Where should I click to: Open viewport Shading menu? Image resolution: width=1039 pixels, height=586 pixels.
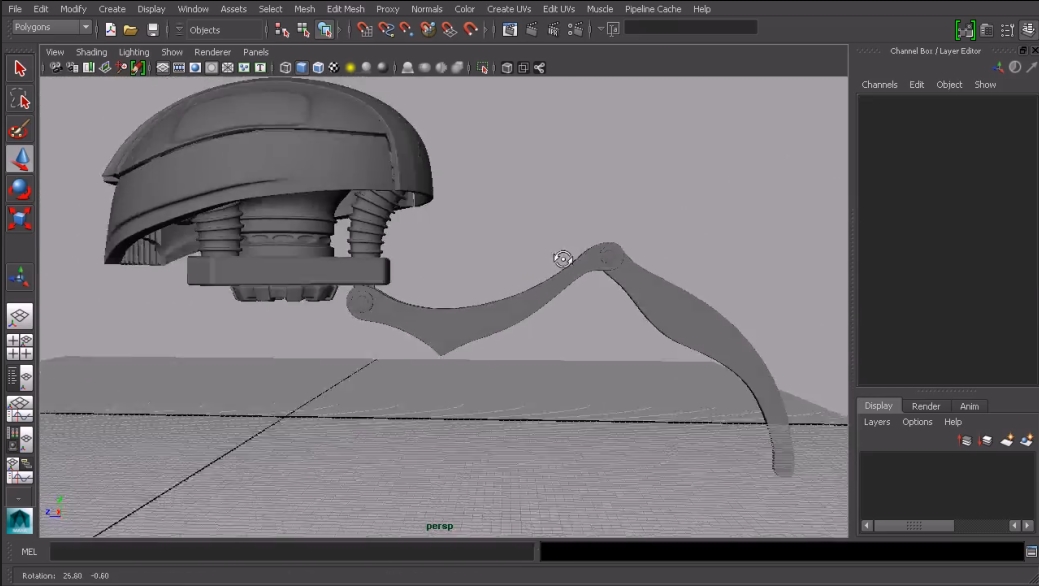pyautogui.click(x=91, y=52)
